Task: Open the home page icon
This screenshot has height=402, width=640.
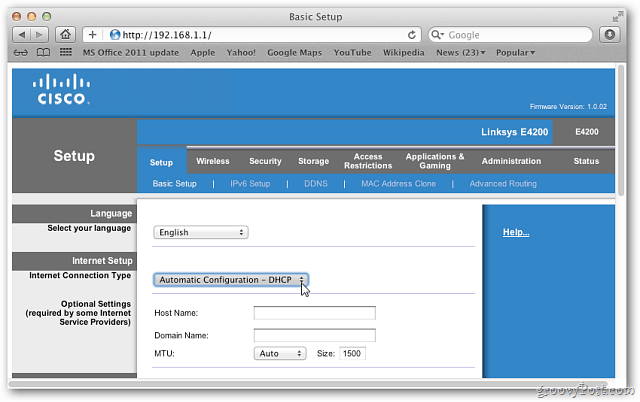Action: coord(65,35)
